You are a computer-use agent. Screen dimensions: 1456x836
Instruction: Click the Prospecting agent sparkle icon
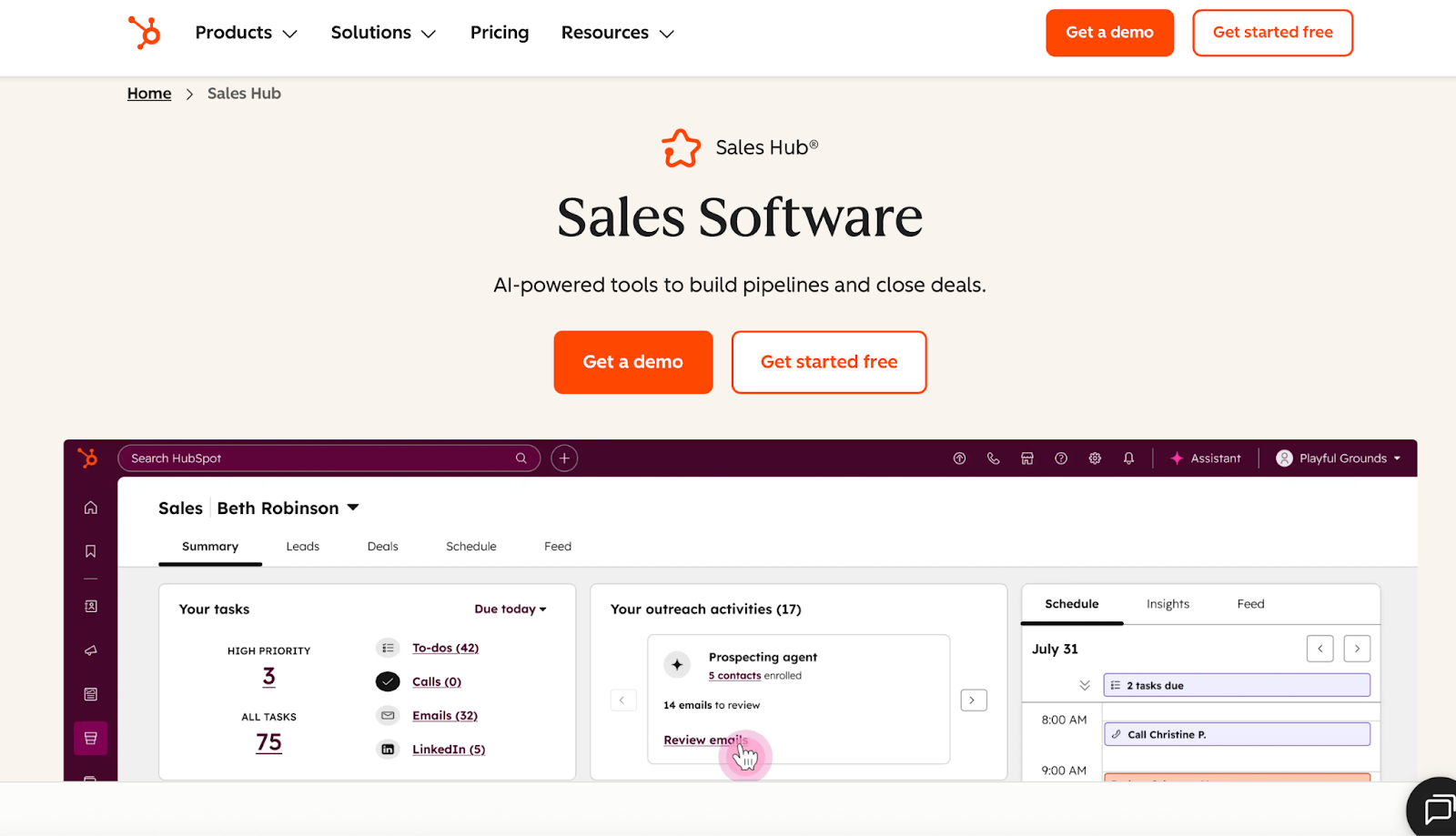pos(677,665)
